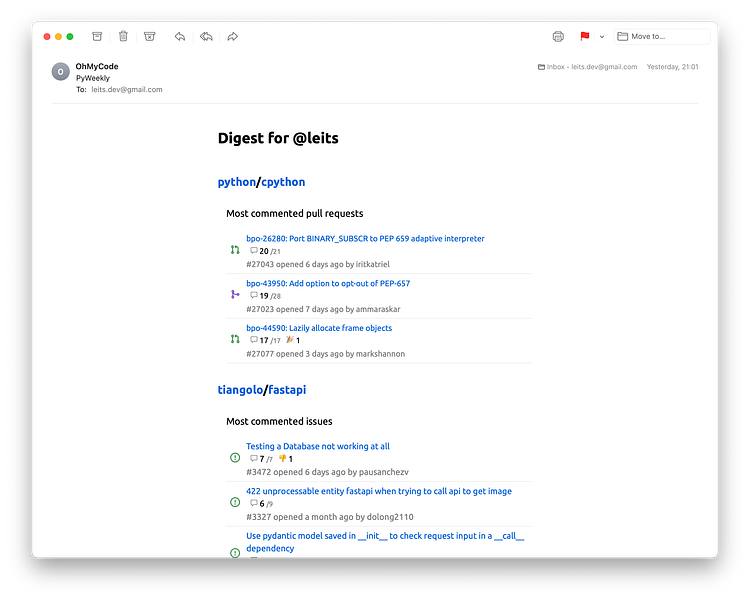The height and width of the screenshot is (600, 750).
Task: Click the sender name OhMyCode
Action: (x=97, y=67)
